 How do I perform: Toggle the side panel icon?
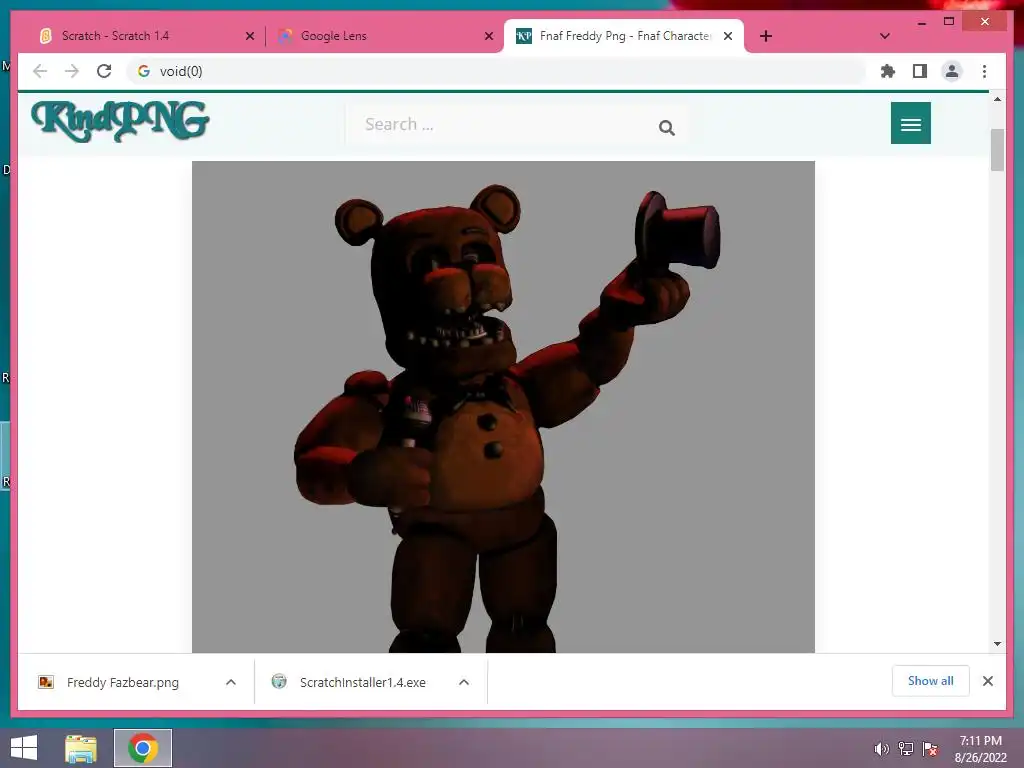[x=920, y=71]
